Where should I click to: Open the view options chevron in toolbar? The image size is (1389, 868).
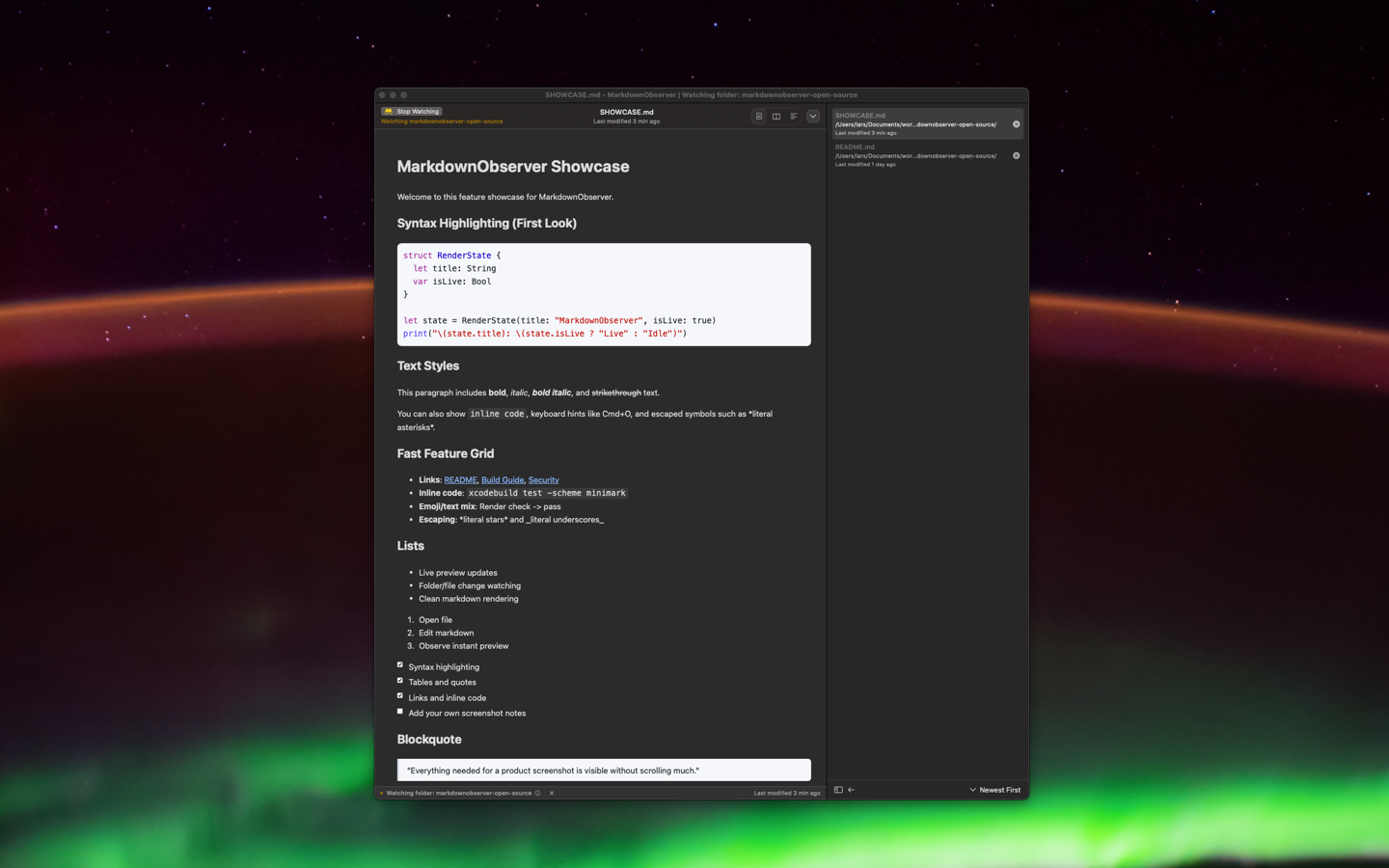tap(813, 116)
